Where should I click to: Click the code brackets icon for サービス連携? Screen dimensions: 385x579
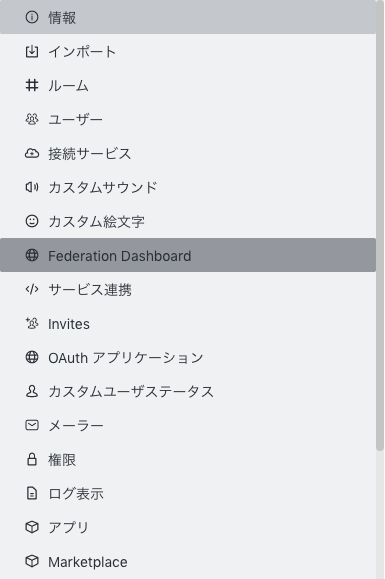(32, 290)
